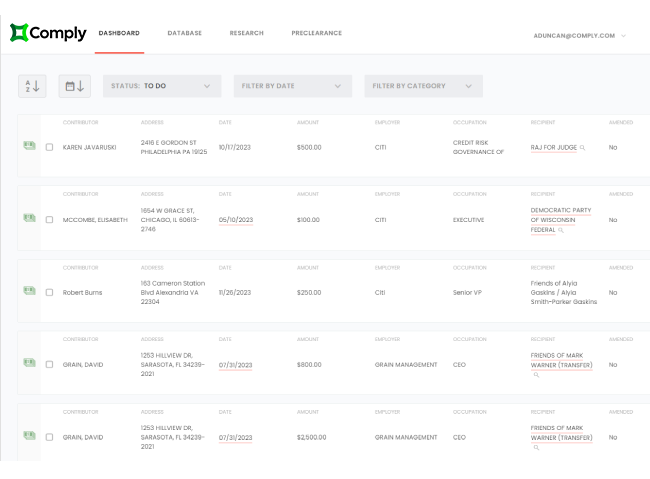Click occupation Senior VP

pyautogui.click(x=467, y=292)
